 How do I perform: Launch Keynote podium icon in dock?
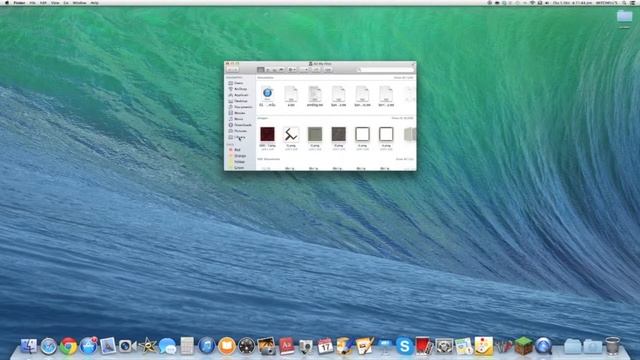tap(384, 347)
